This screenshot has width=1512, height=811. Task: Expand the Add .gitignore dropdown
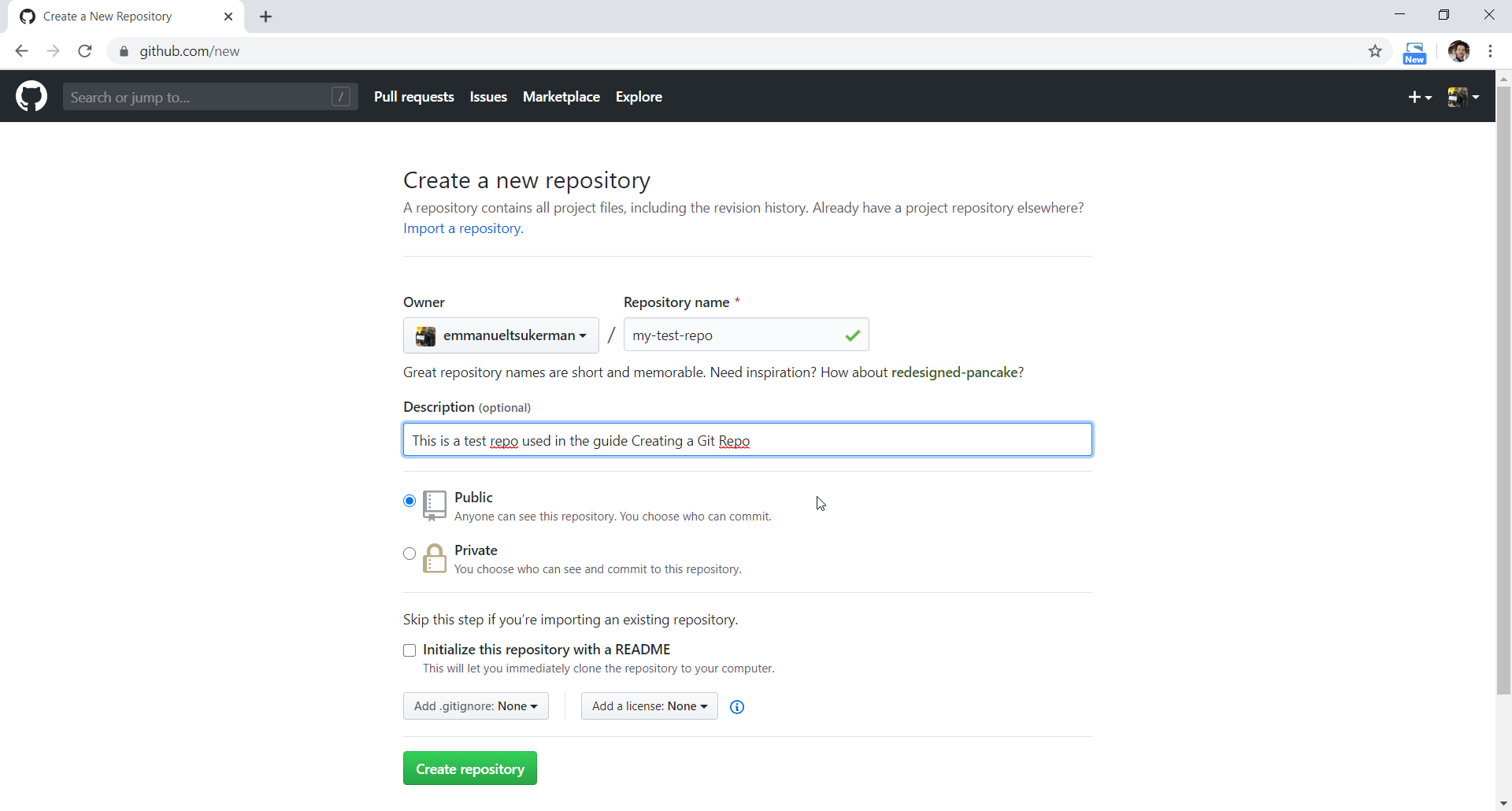pyautogui.click(x=476, y=706)
